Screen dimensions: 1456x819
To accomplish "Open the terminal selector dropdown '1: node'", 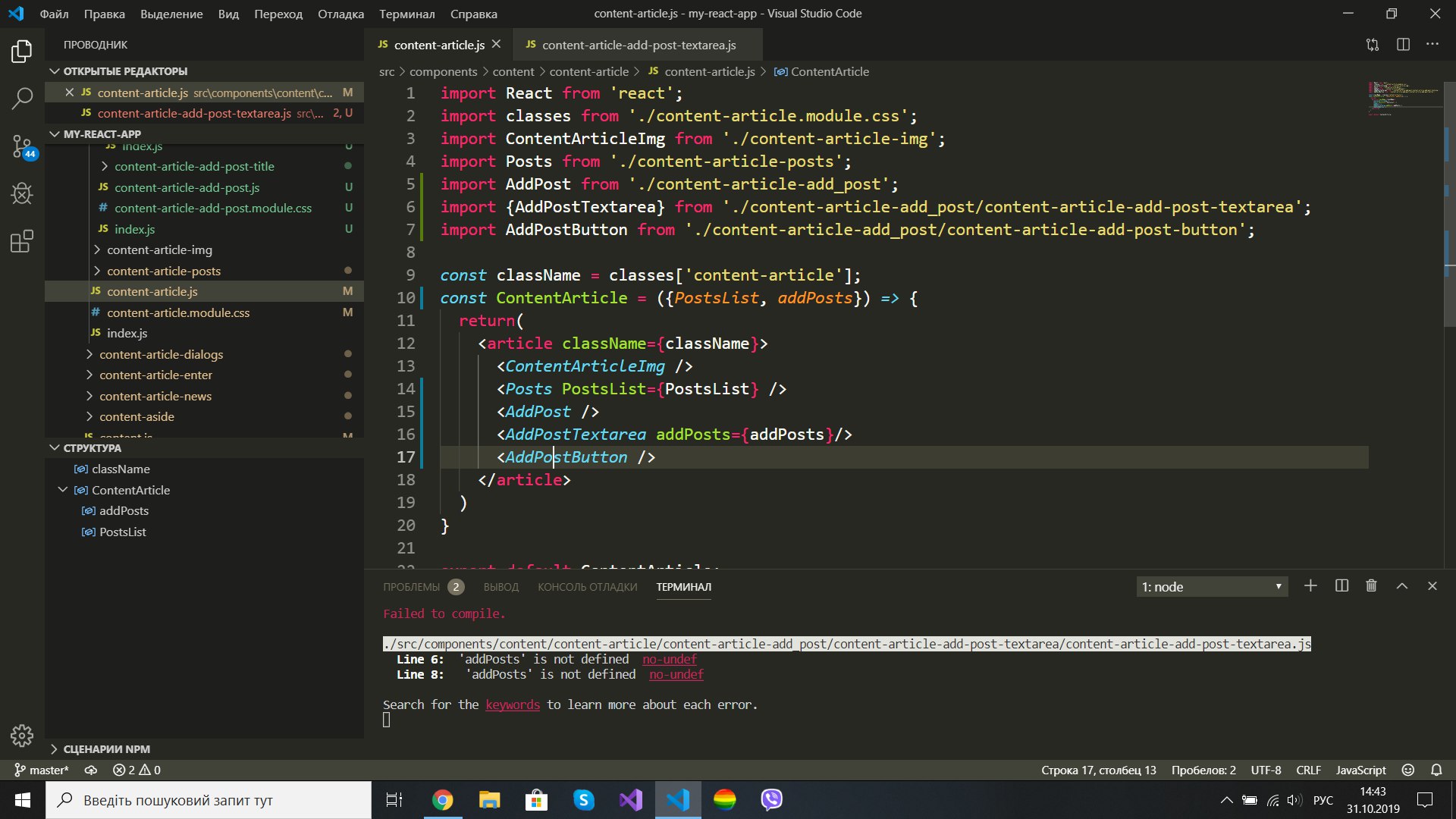I will pyautogui.click(x=1212, y=587).
